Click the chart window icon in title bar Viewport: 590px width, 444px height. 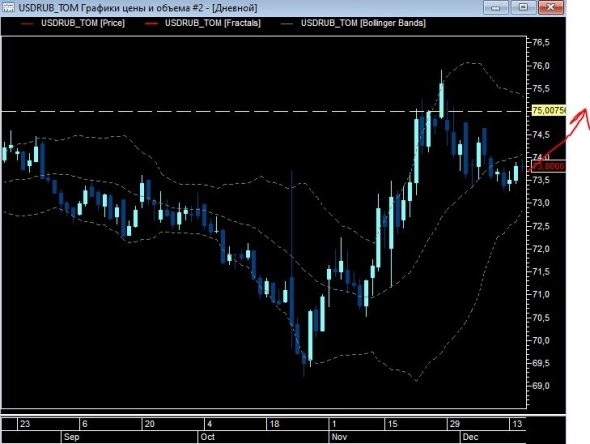pos(8,7)
